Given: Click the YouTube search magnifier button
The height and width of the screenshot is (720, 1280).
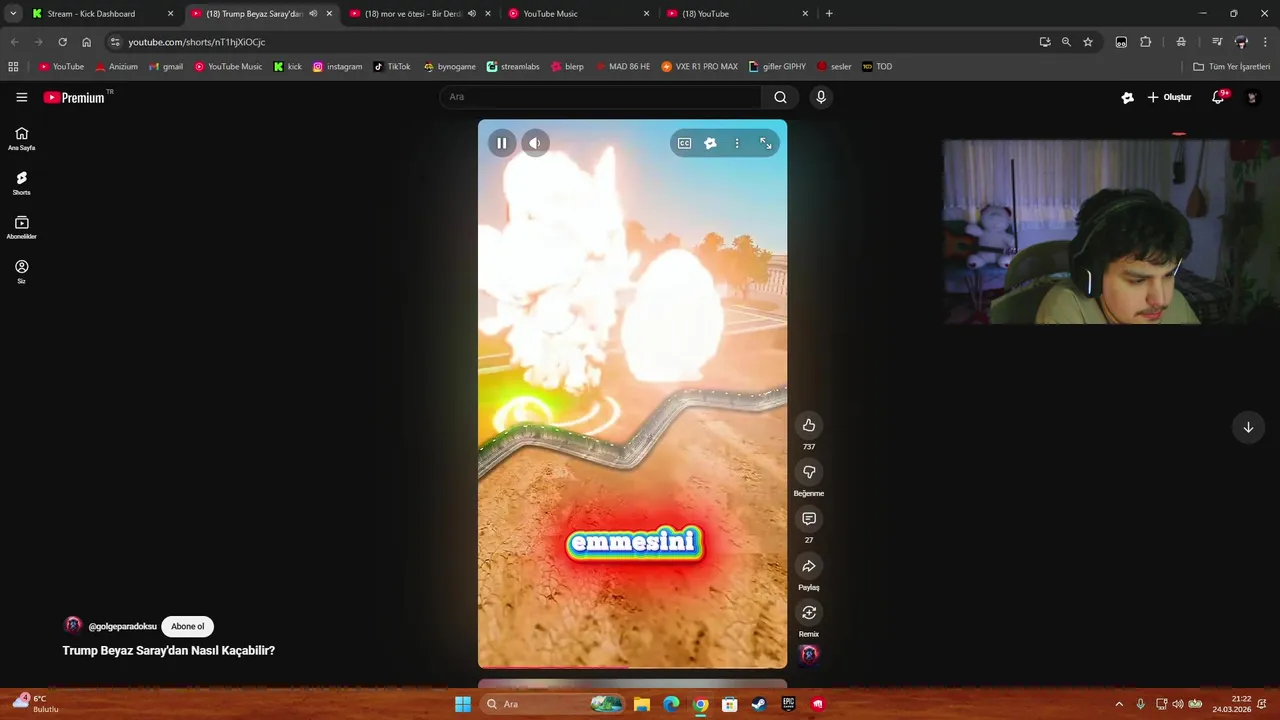Looking at the screenshot, I should [x=780, y=97].
